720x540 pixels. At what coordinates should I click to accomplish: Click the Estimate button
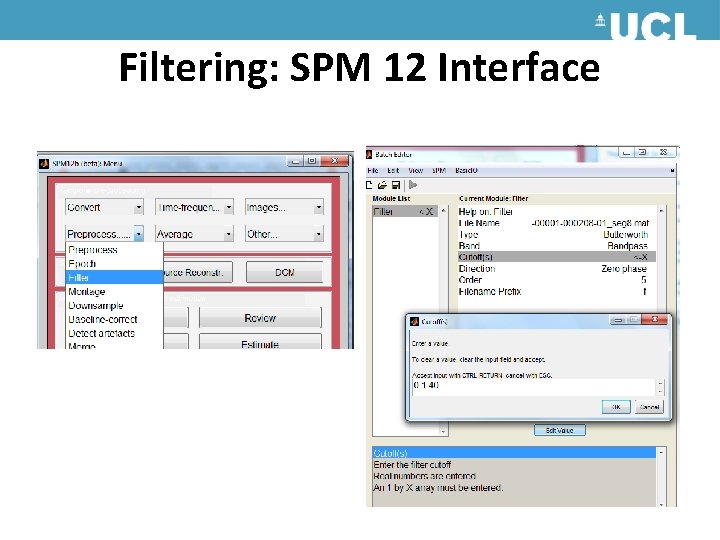(260, 342)
